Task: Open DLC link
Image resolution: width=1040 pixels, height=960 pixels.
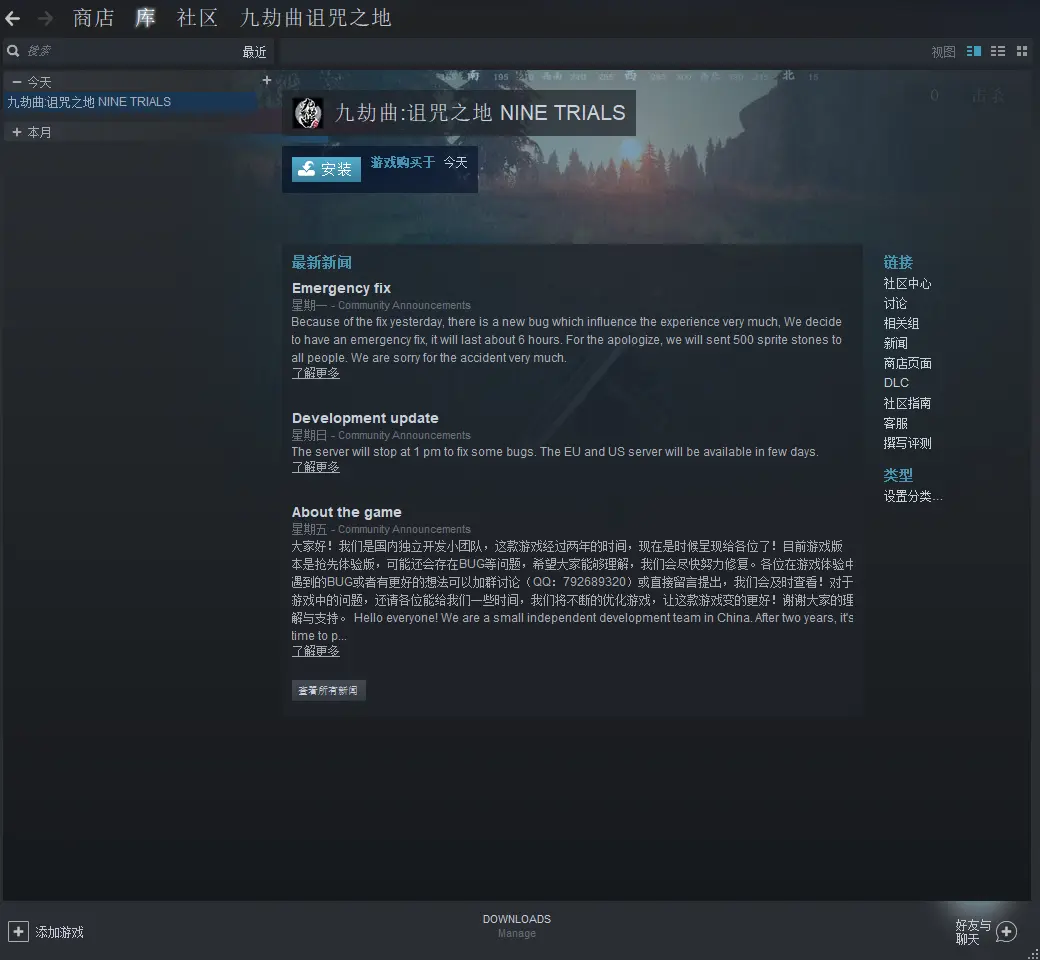Action: pyautogui.click(x=895, y=383)
